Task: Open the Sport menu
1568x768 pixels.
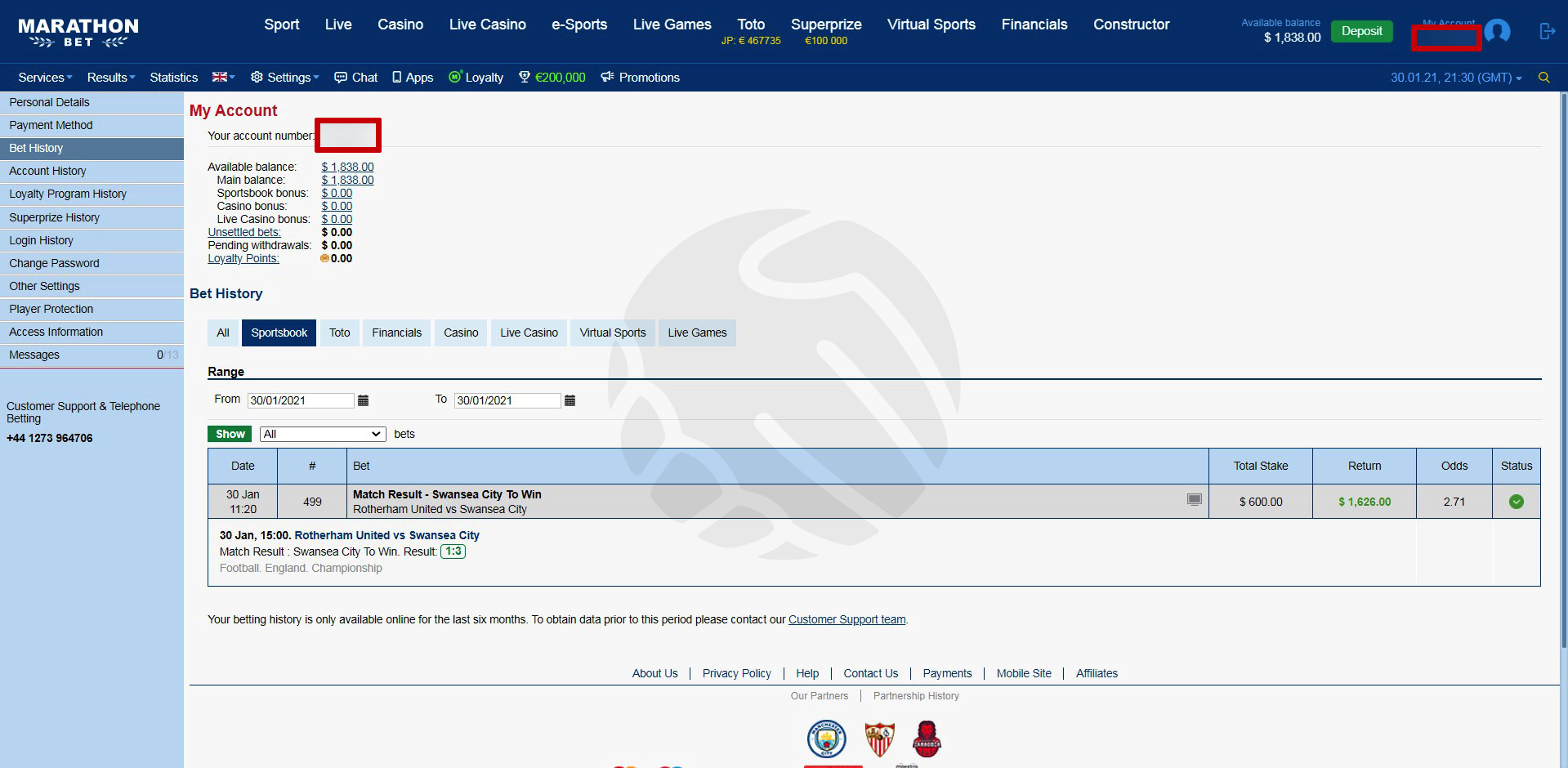Action: (x=282, y=25)
